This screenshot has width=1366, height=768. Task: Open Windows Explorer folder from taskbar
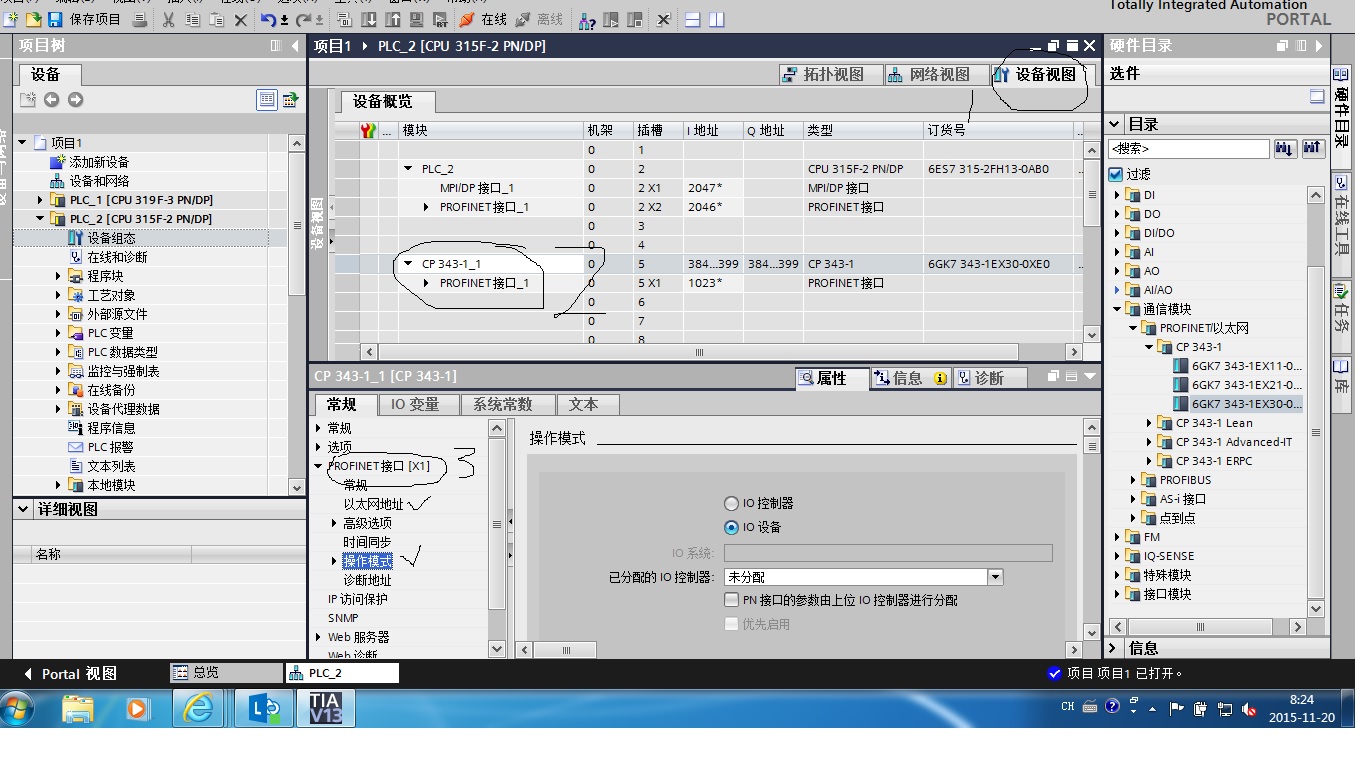click(x=78, y=708)
